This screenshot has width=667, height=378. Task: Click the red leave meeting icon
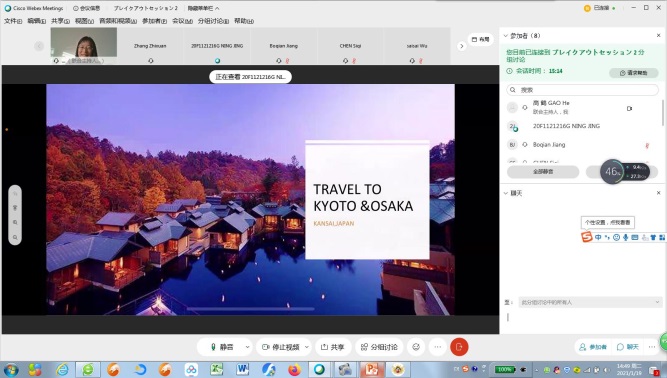[459, 347]
